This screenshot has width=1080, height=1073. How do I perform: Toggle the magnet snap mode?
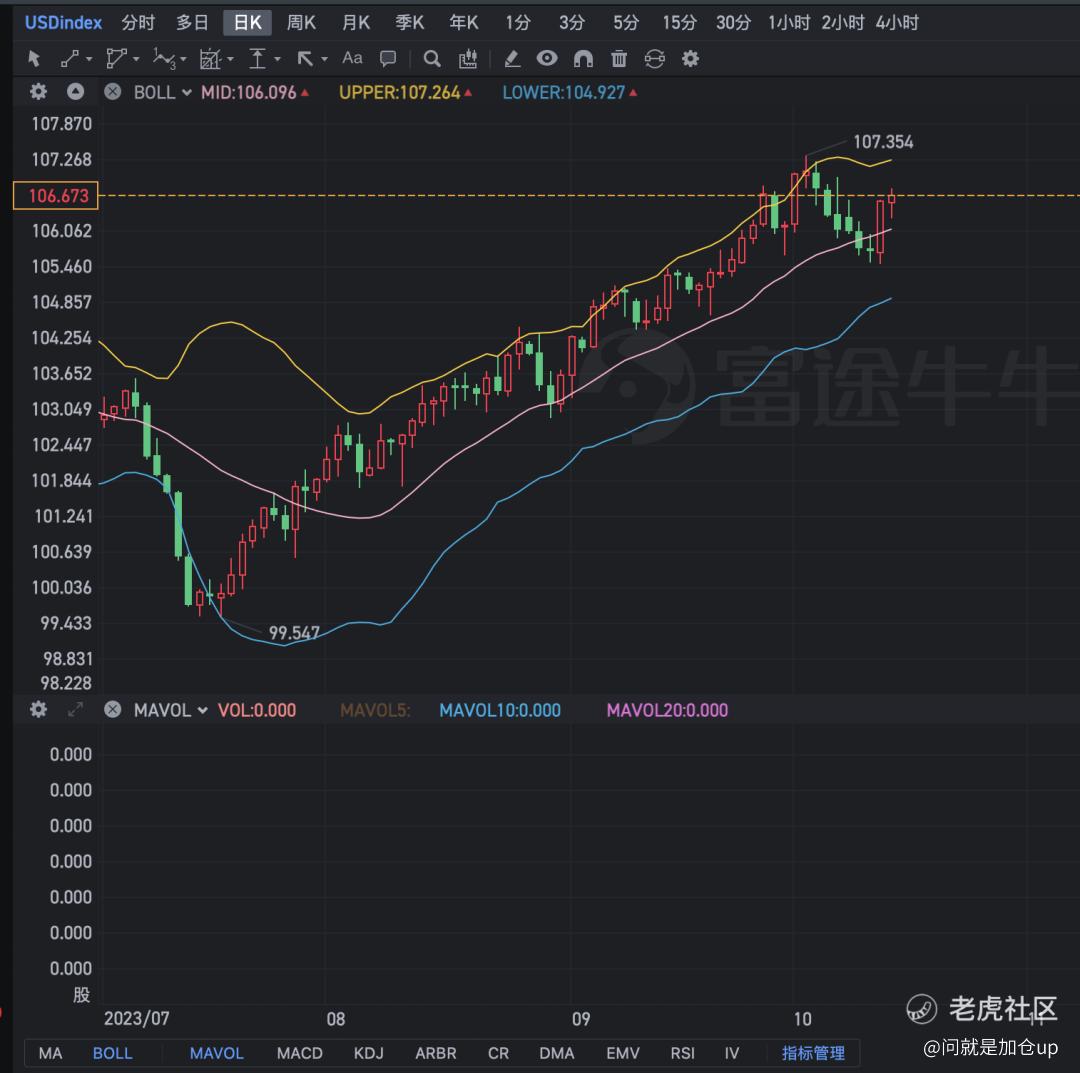coord(583,59)
